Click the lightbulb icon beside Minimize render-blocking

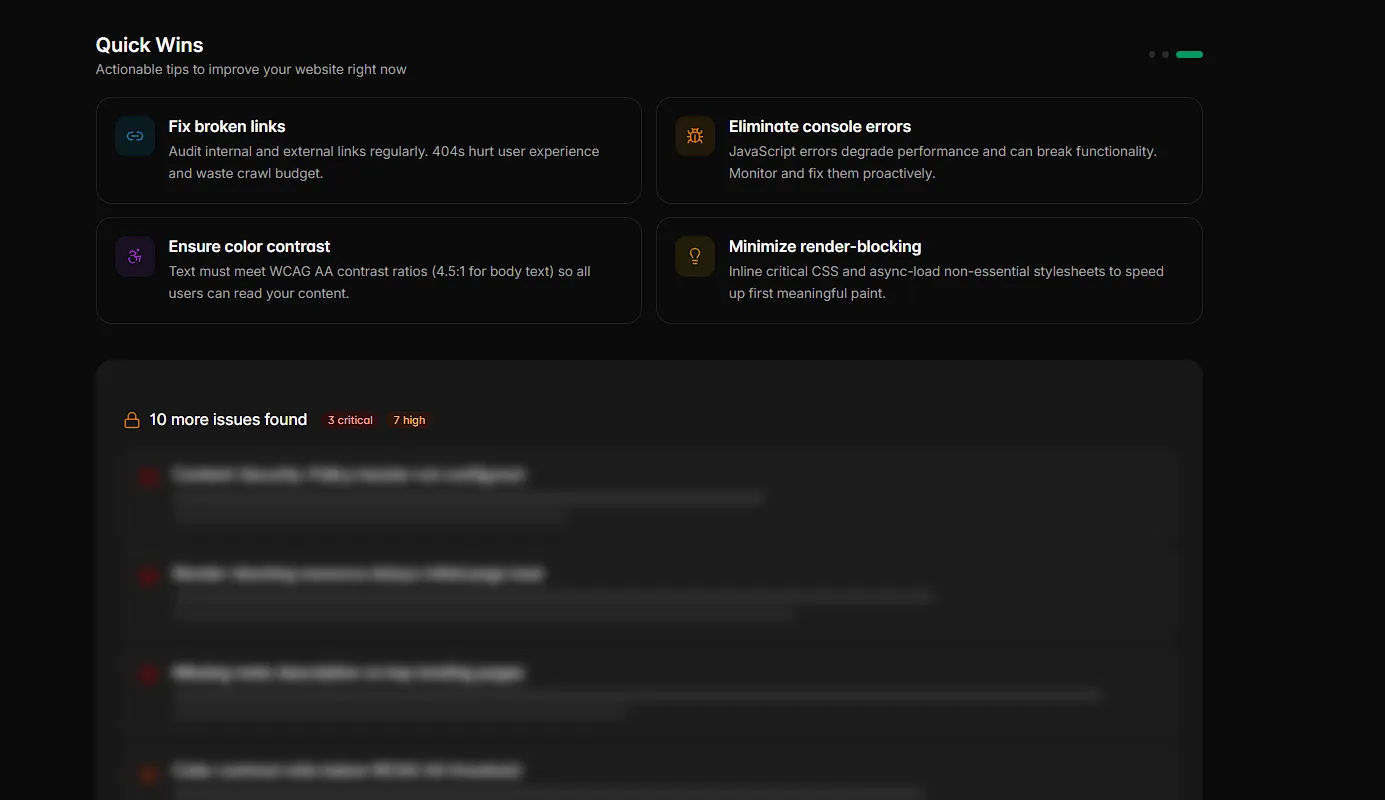tap(695, 256)
